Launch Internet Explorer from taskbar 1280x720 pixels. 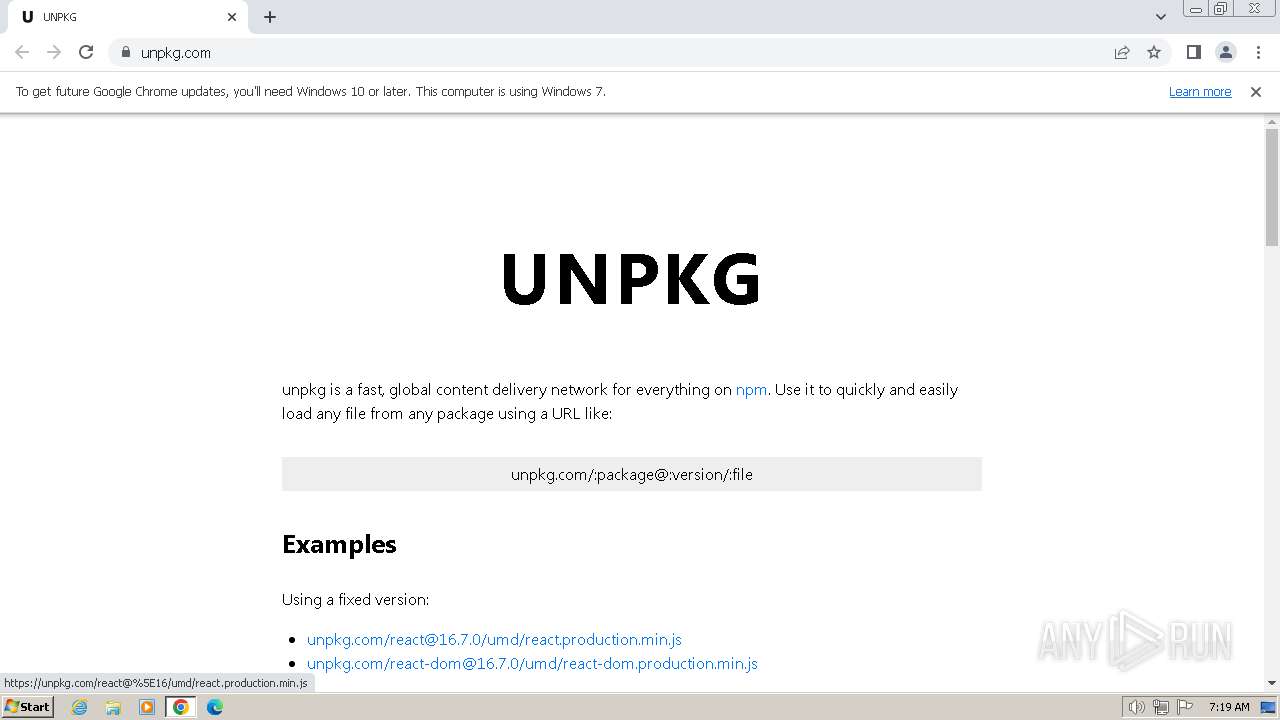click(79, 707)
